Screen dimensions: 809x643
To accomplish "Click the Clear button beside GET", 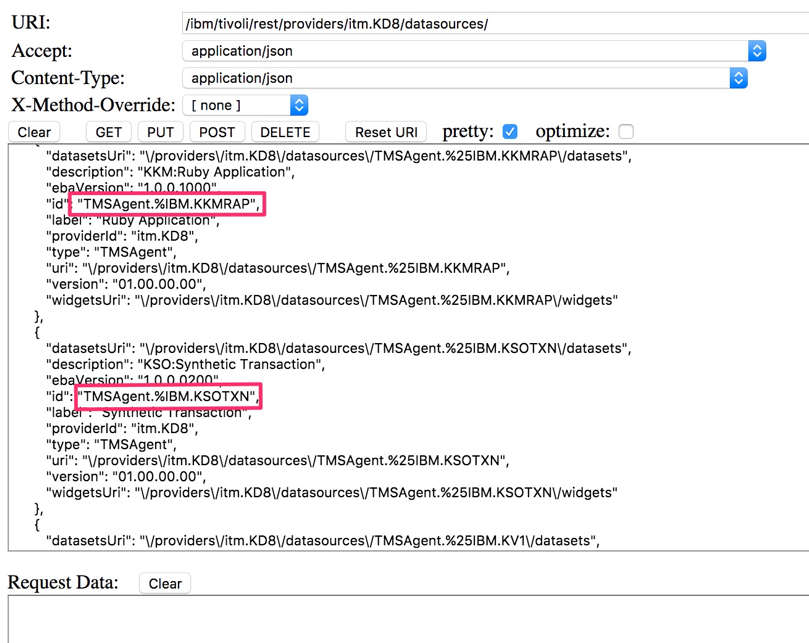I will pyautogui.click(x=34, y=132).
